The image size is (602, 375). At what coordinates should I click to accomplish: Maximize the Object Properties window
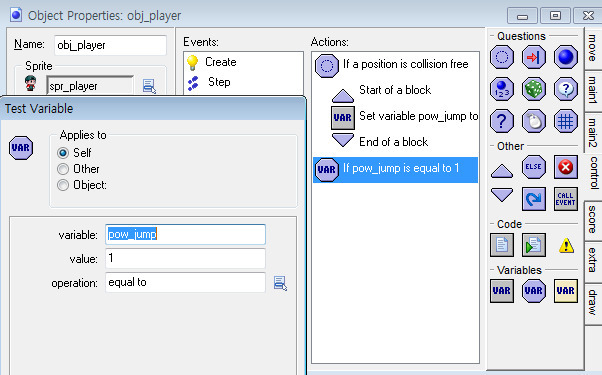(555, 16)
